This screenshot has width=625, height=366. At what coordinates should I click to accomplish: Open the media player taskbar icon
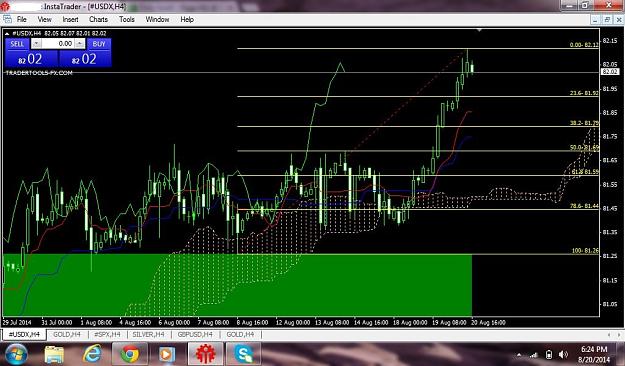pyautogui.click(x=167, y=354)
